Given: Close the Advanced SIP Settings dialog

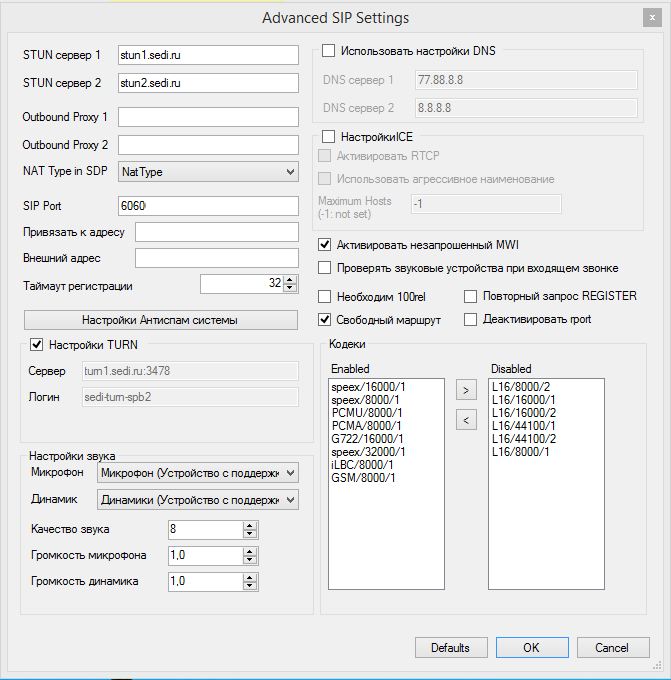Looking at the screenshot, I should click(x=652, y=18).
